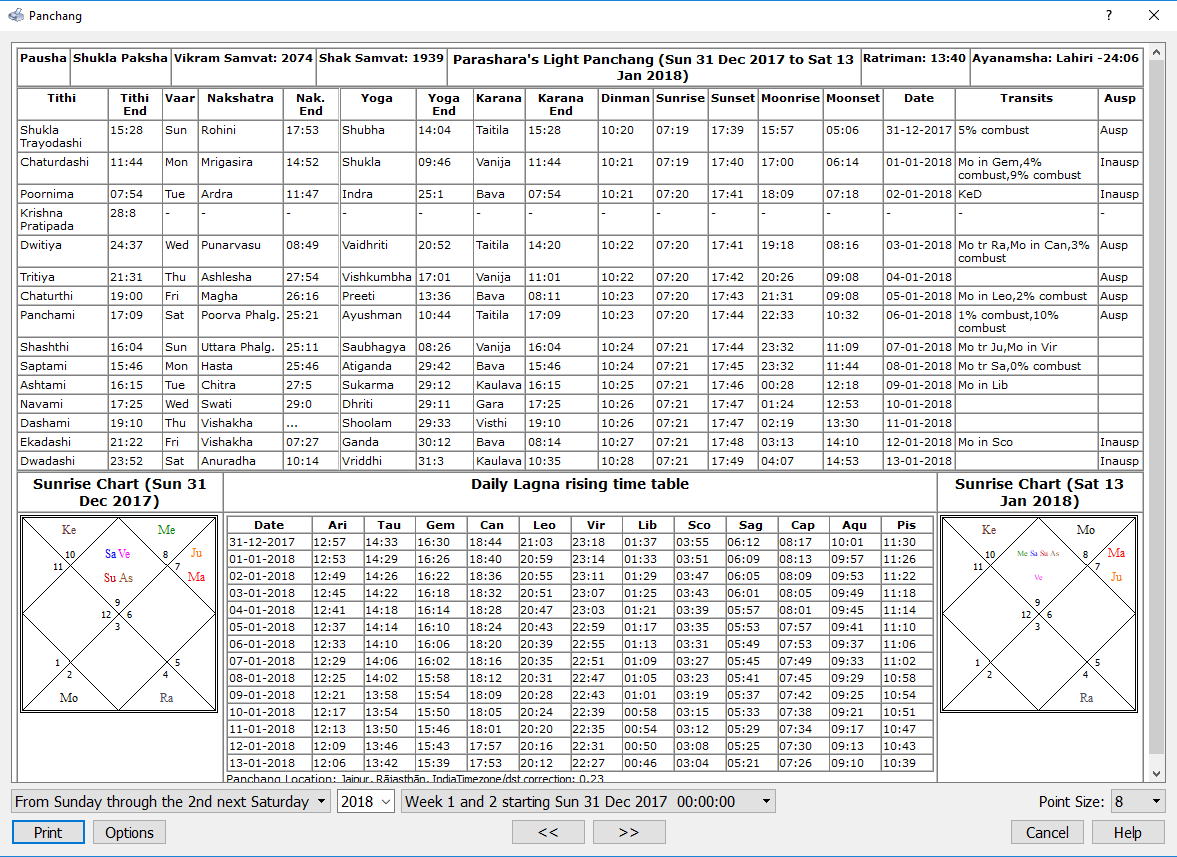This screenshot has width=1177, height=857.
Task: Open the date range dropdown showing From Sunday
Action: [x=171, y=801]
